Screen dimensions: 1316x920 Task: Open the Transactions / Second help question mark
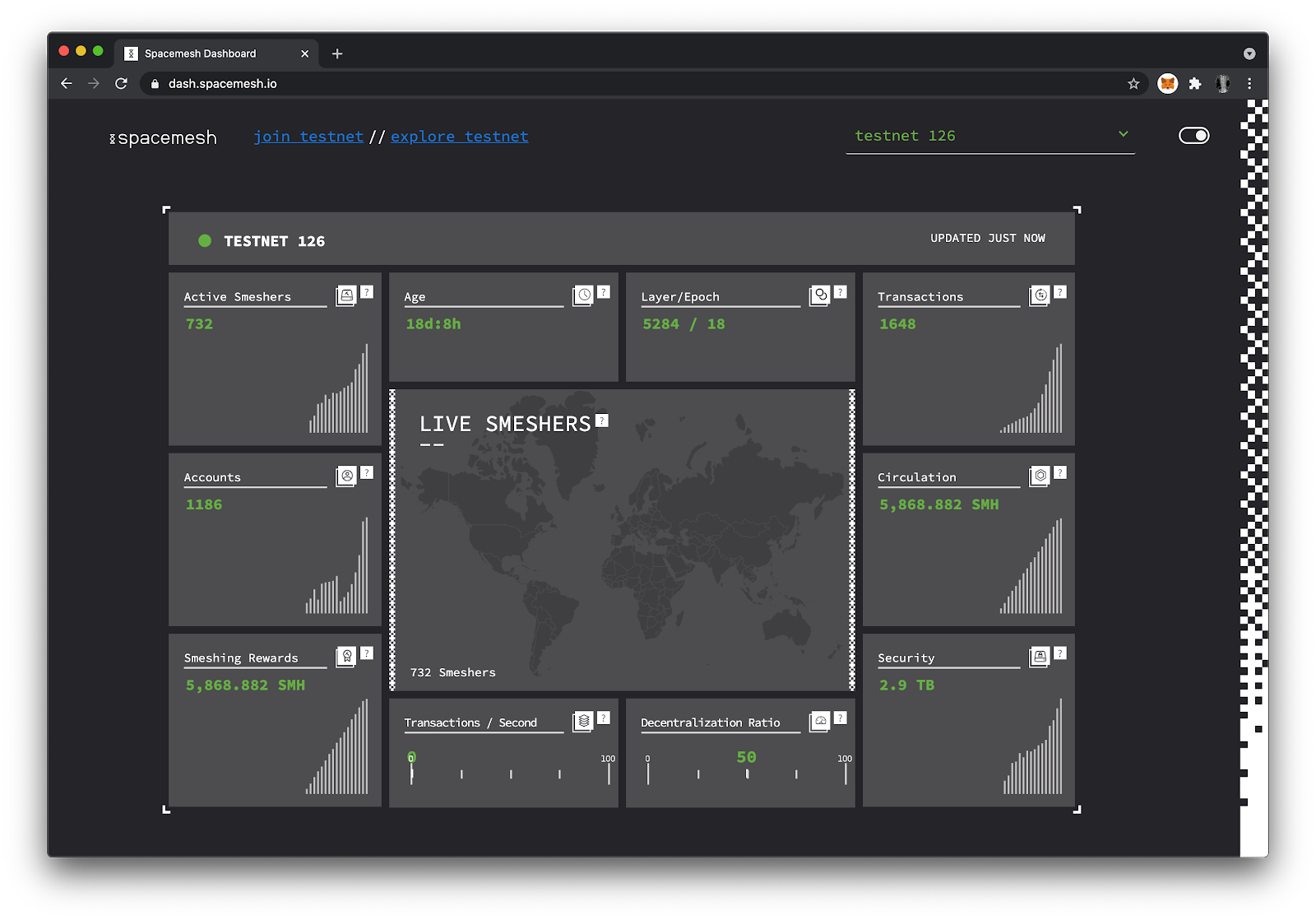pos(604,718)
